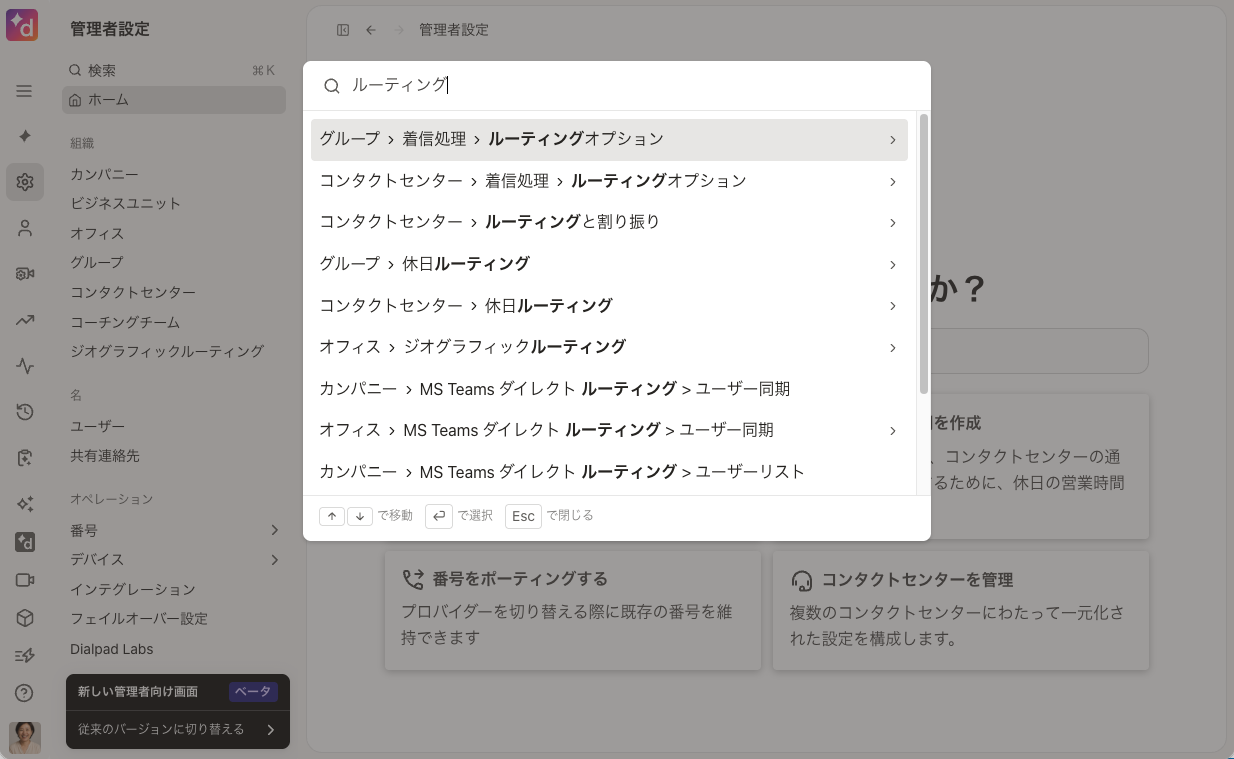Click chevron on ルーティングと割り振り result row
This screenshot has height=759, width=1234.
[892, 223]
